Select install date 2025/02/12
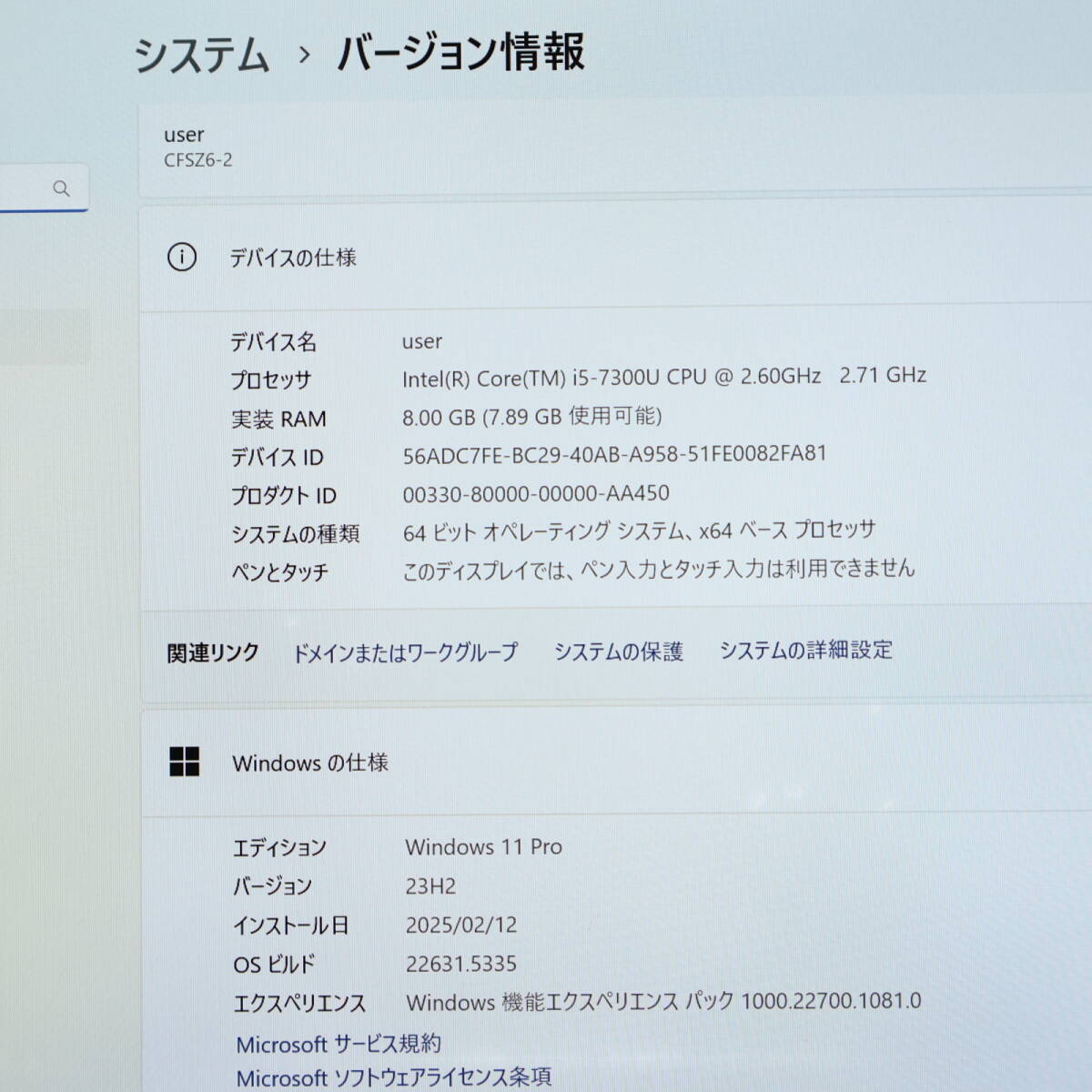 click(x=461, y=925)
